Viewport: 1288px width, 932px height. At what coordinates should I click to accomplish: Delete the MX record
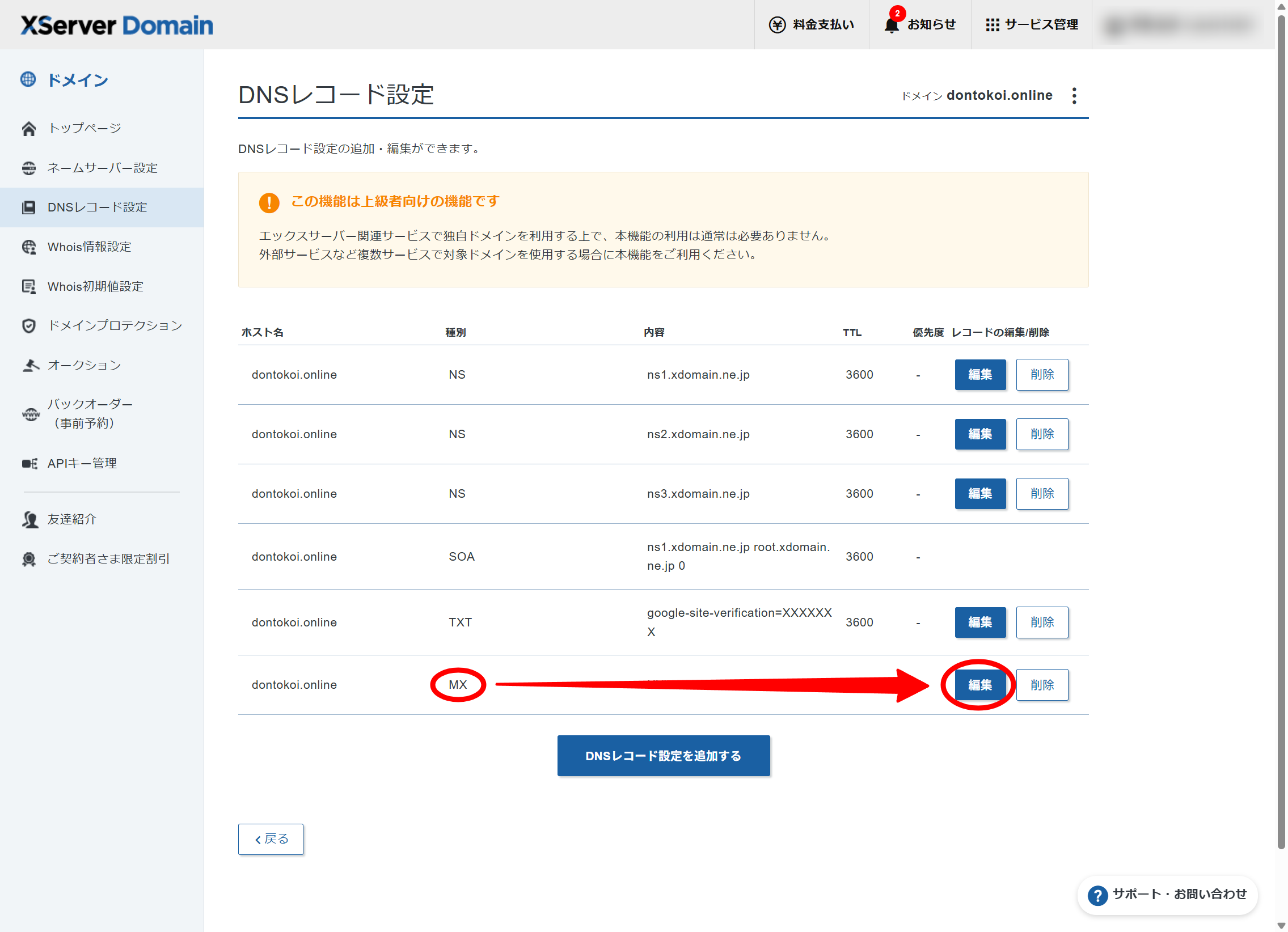1041,685
